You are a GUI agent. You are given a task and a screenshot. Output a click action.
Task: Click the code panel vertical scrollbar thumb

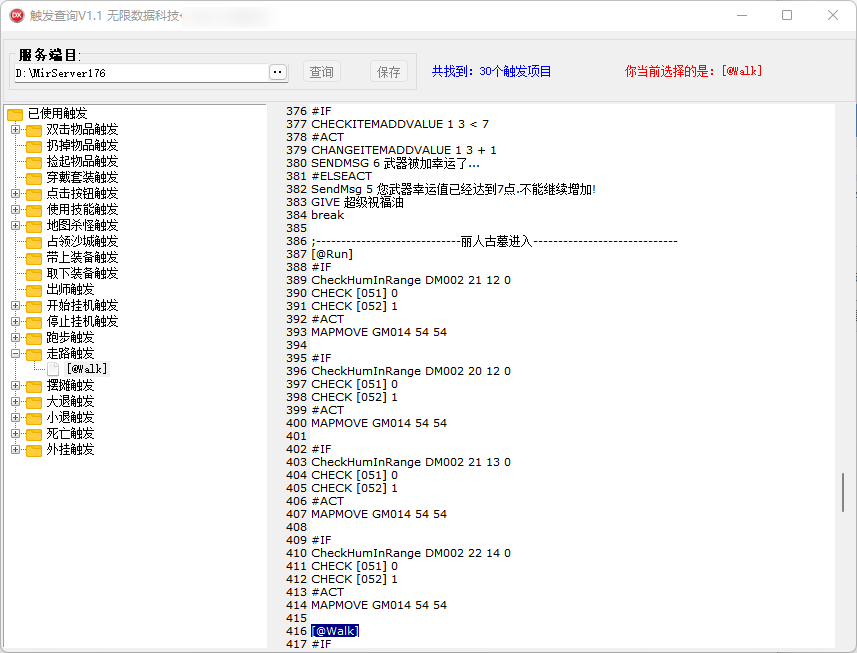(x=843, y=492)
